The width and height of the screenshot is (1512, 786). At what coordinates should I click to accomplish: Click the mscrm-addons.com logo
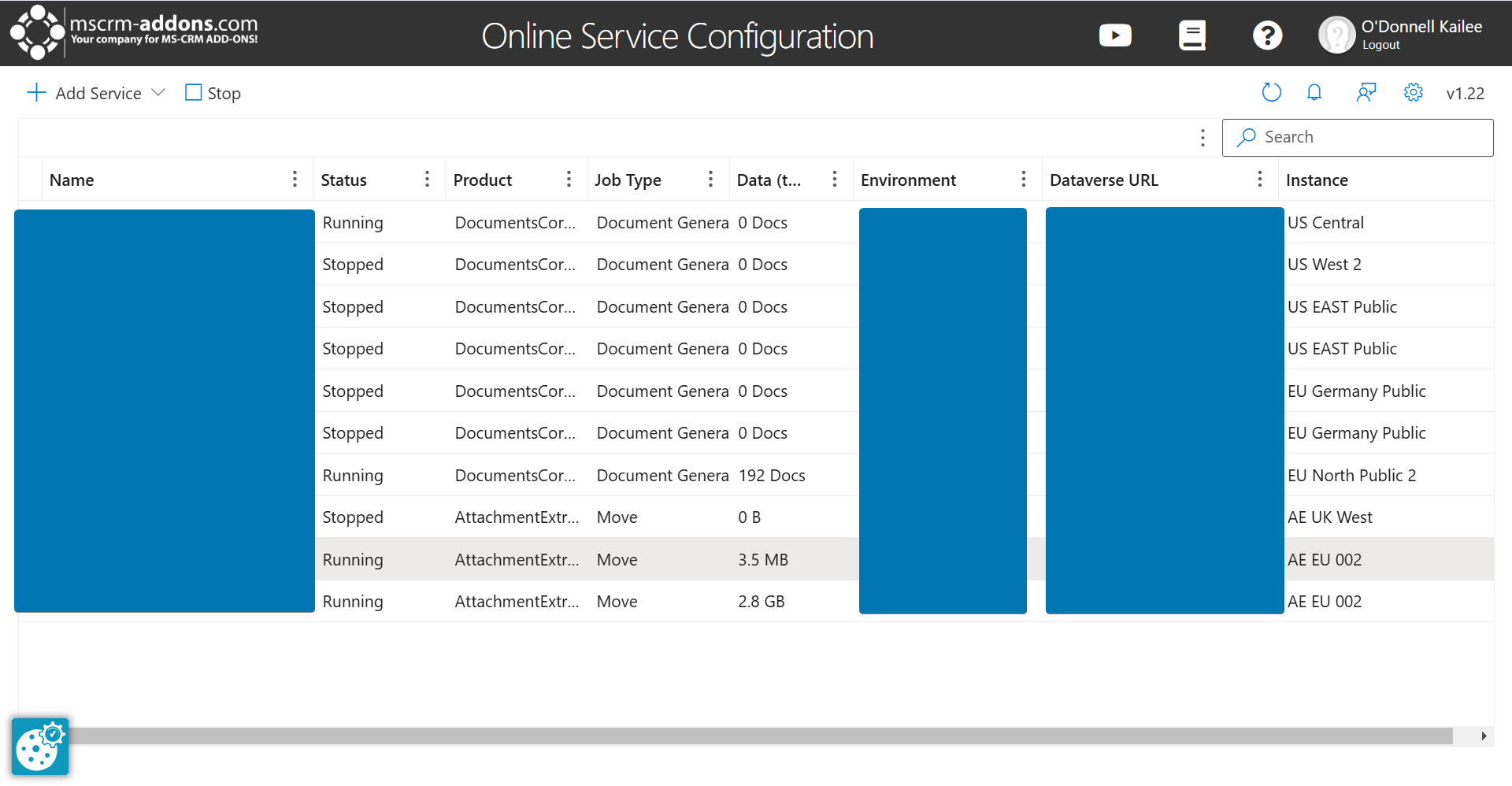click(134, 32)
